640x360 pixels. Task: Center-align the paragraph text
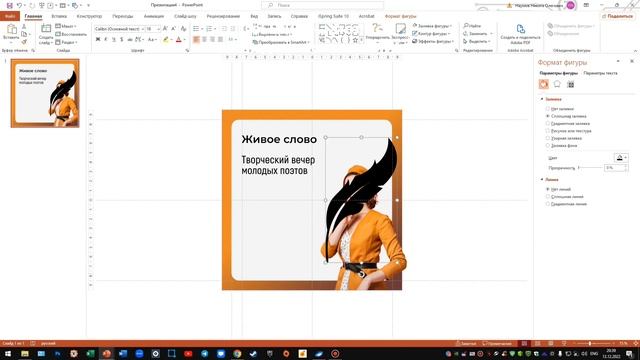click(204, 40)
